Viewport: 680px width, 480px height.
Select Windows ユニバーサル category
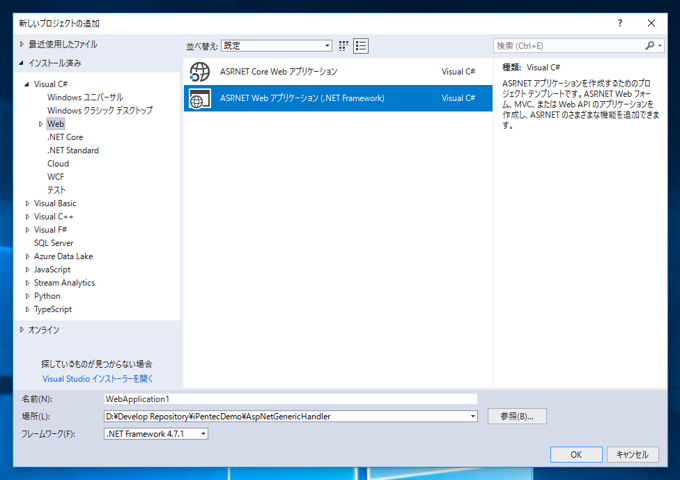tap(85, 97)
